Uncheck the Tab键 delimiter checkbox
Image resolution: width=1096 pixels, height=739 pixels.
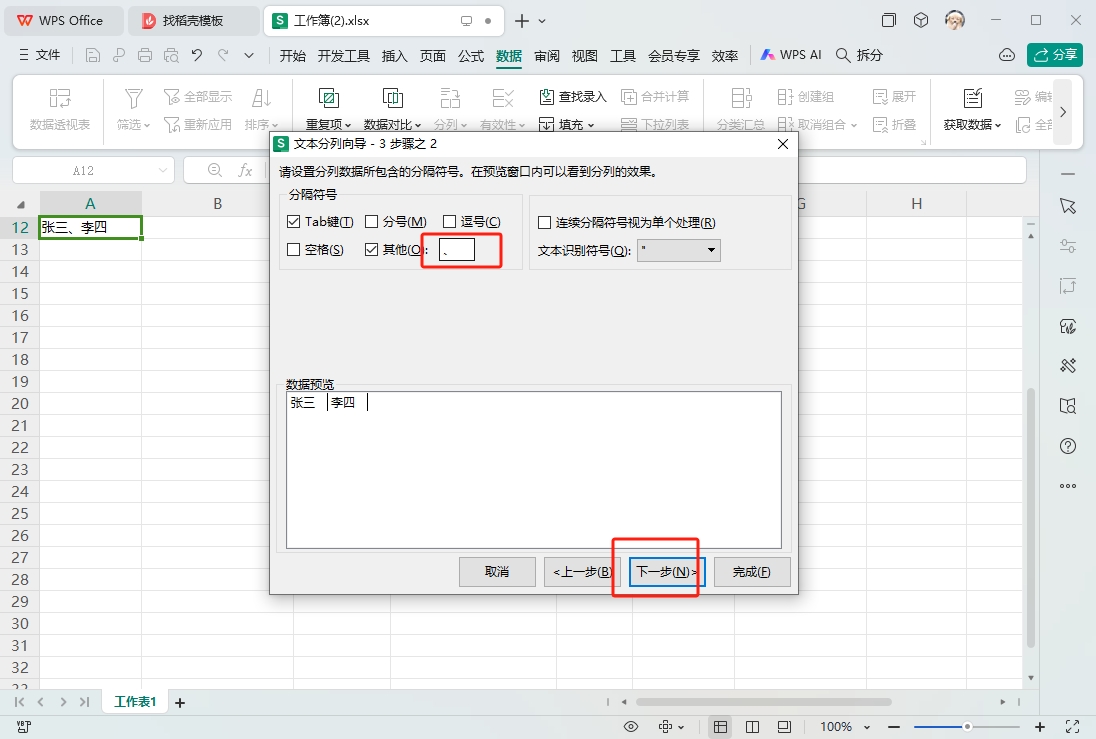point(294,222)
